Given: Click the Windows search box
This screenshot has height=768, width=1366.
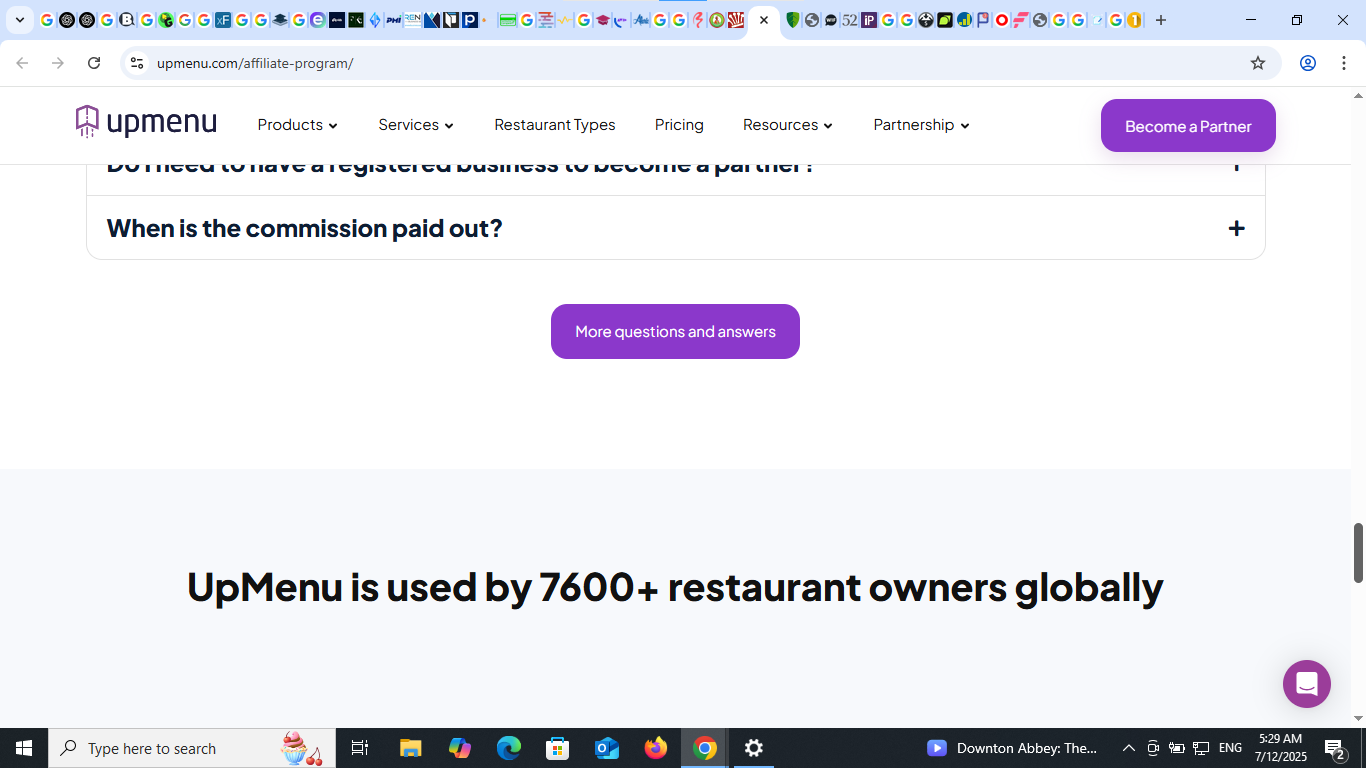Looking at the screenshot, I should click(192, 748).
